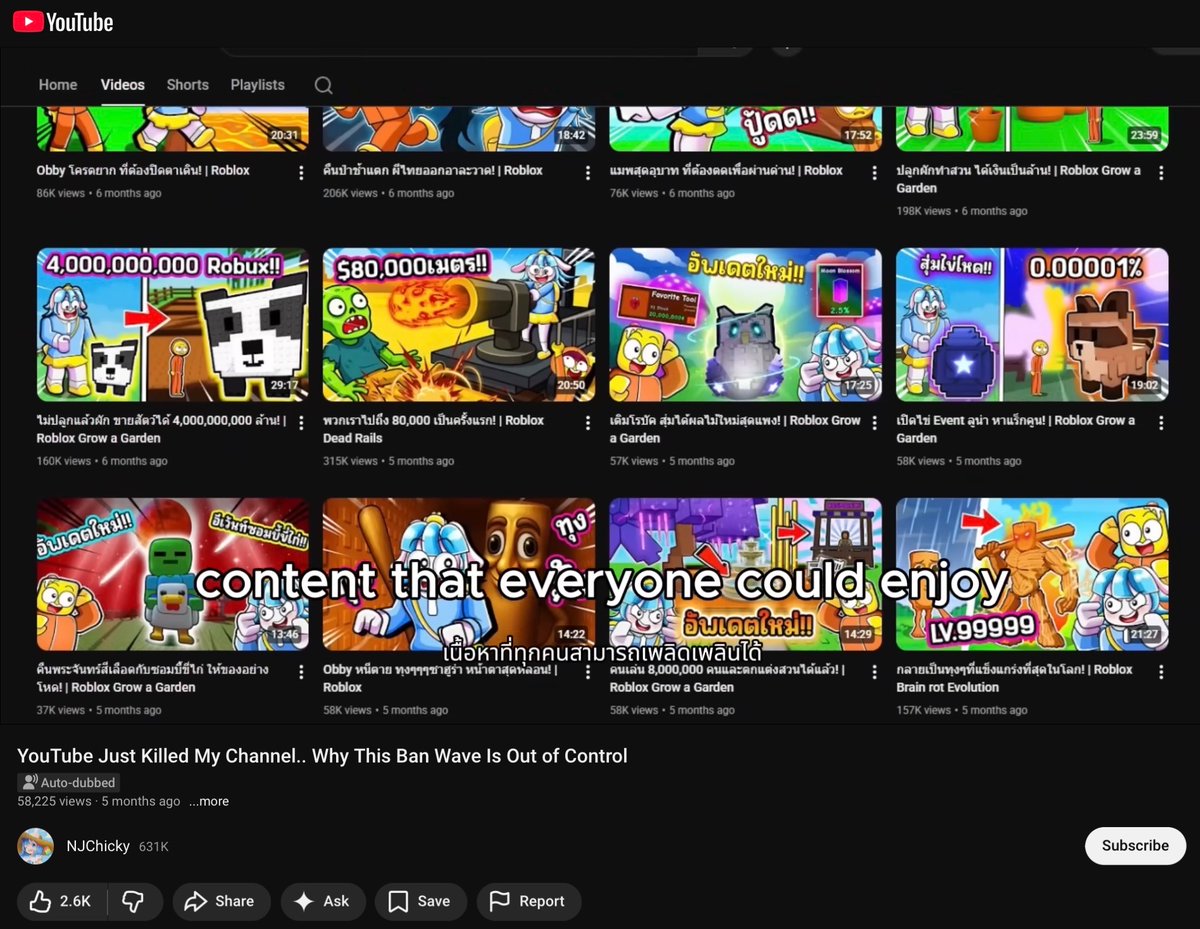Play the 13:46 zombie chicken thumbnail

173,574
